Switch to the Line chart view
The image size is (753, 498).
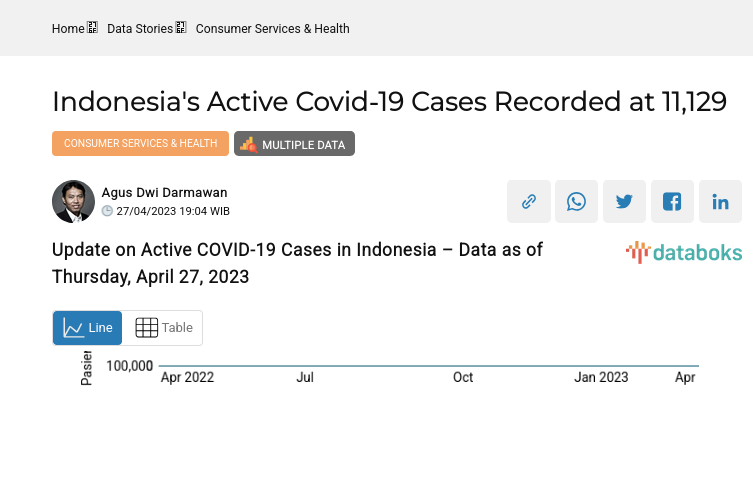point(88,328)
